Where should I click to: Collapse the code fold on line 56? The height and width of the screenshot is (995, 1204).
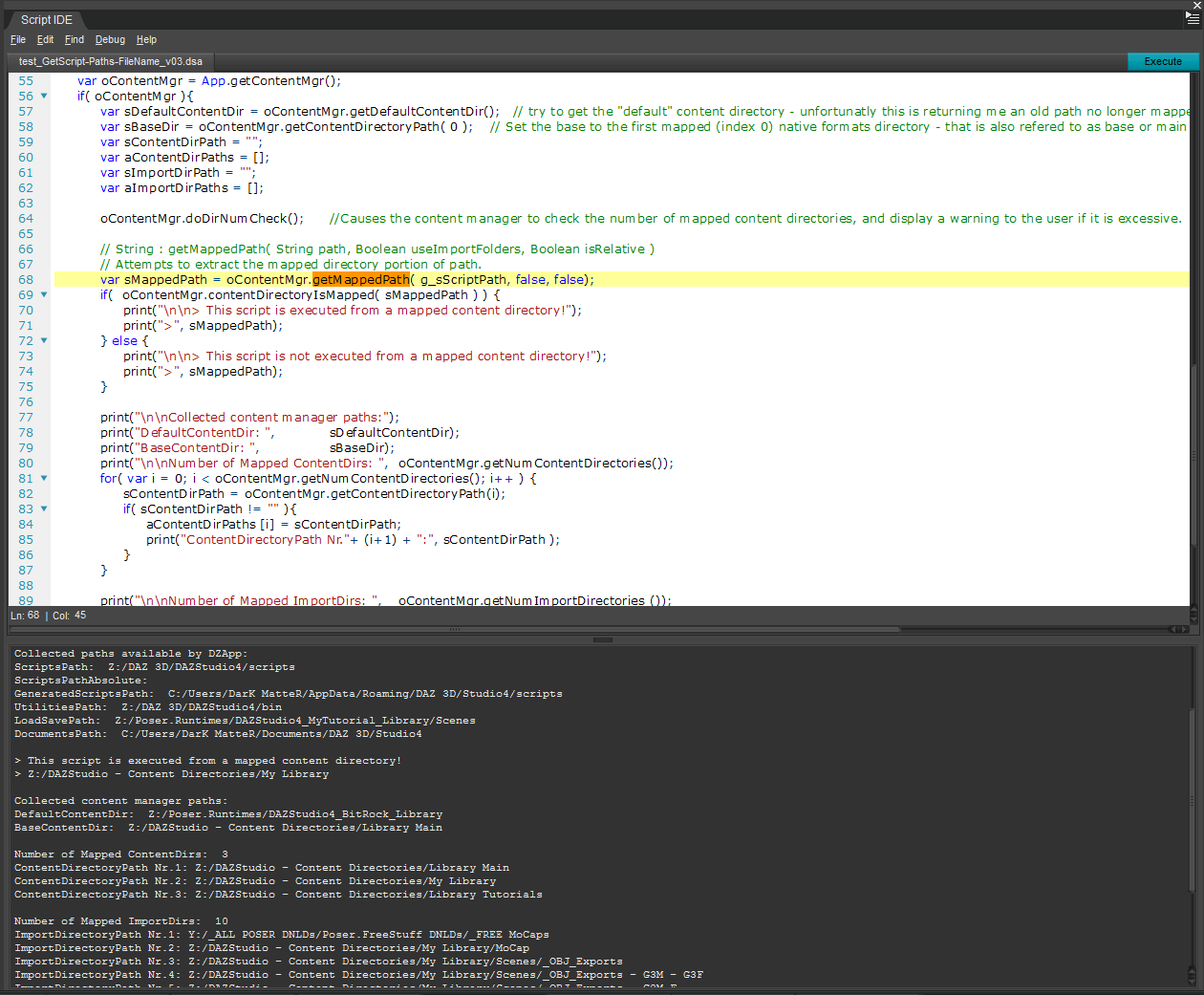[x=43, y=96]
